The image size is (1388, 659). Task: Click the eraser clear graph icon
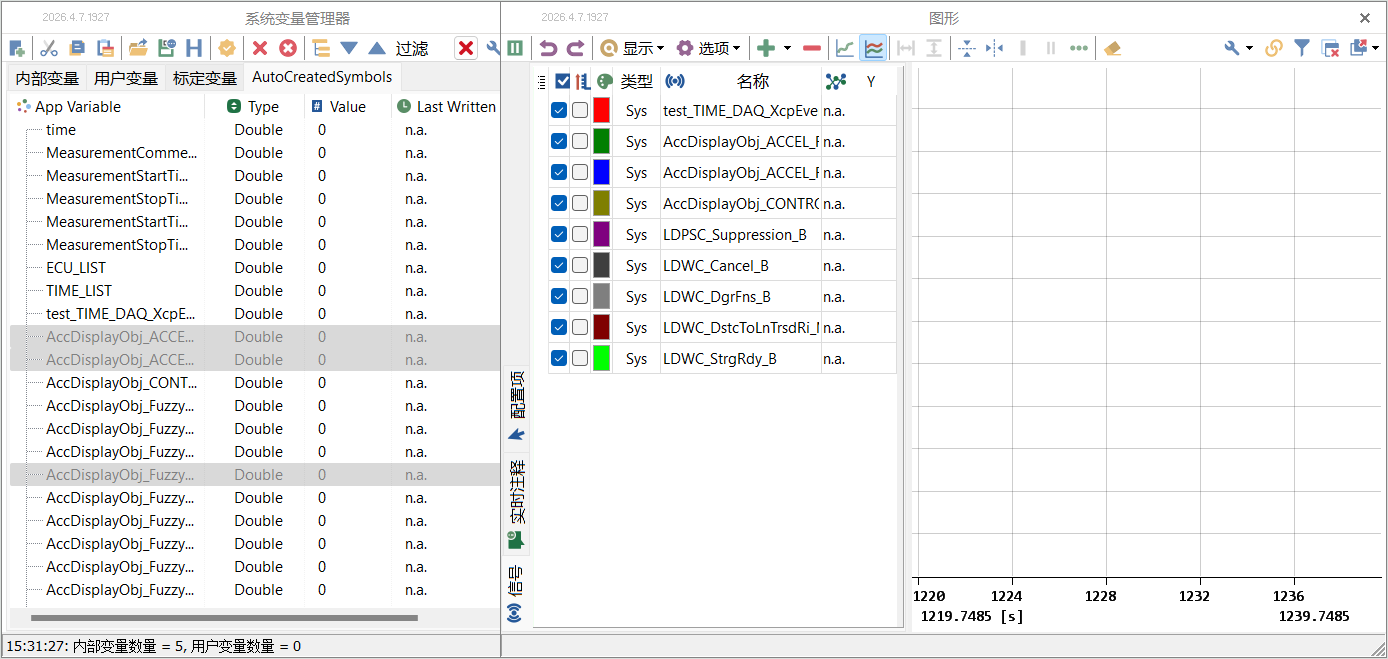click(x=1112, y=48)
